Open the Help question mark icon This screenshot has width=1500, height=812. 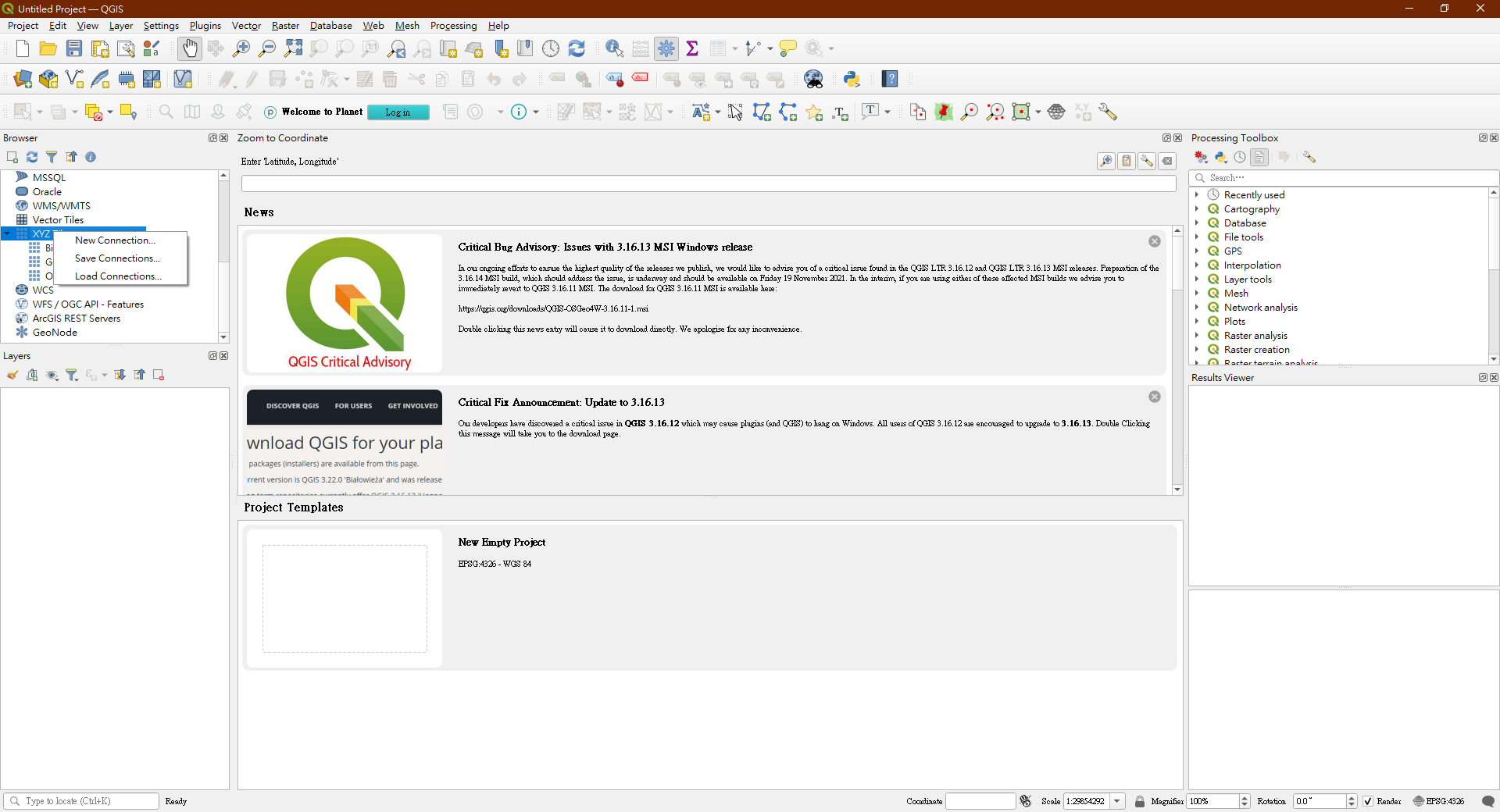[x=891, y=79]
